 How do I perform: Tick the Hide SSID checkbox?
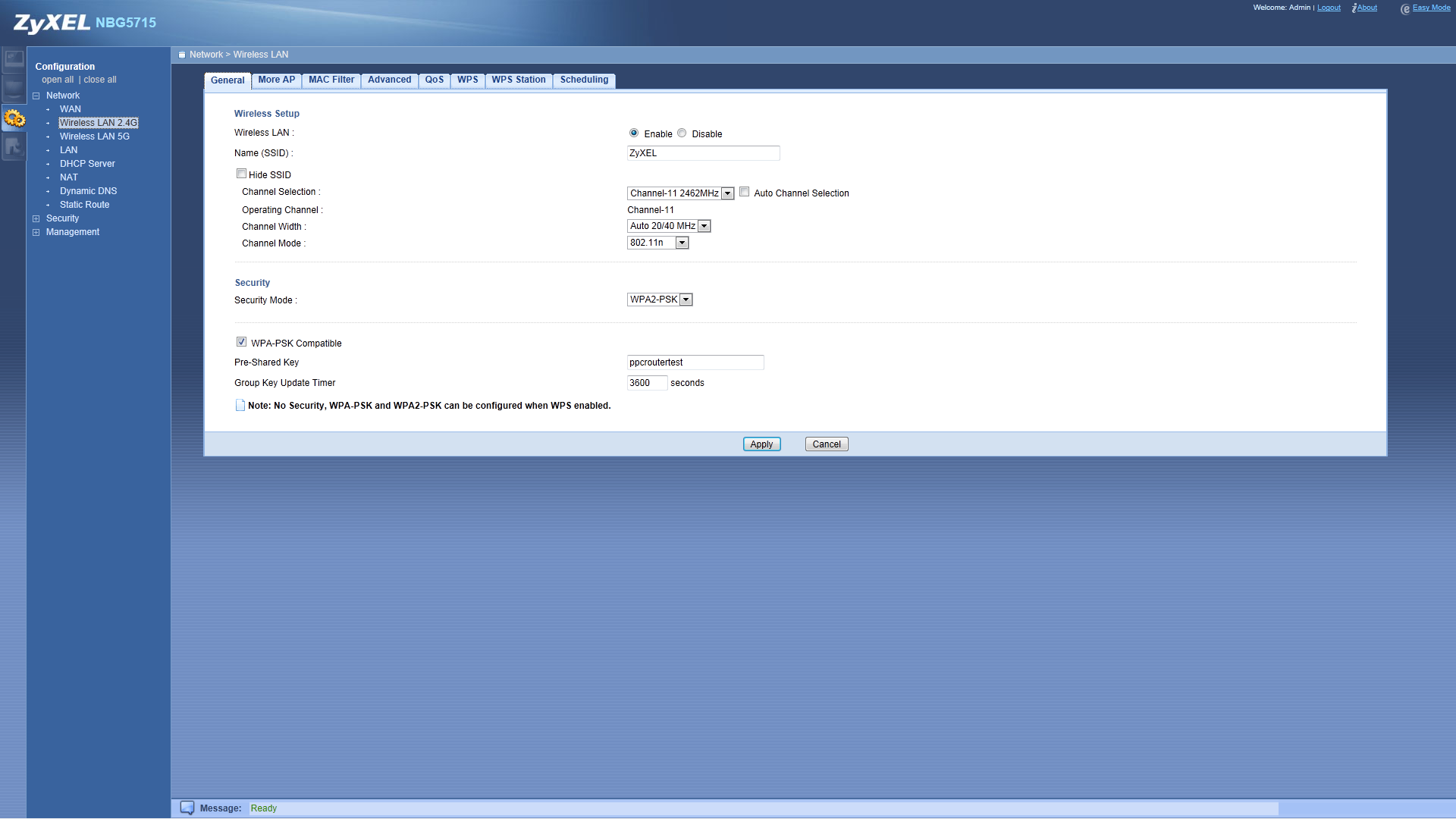[x=241, y=174]
